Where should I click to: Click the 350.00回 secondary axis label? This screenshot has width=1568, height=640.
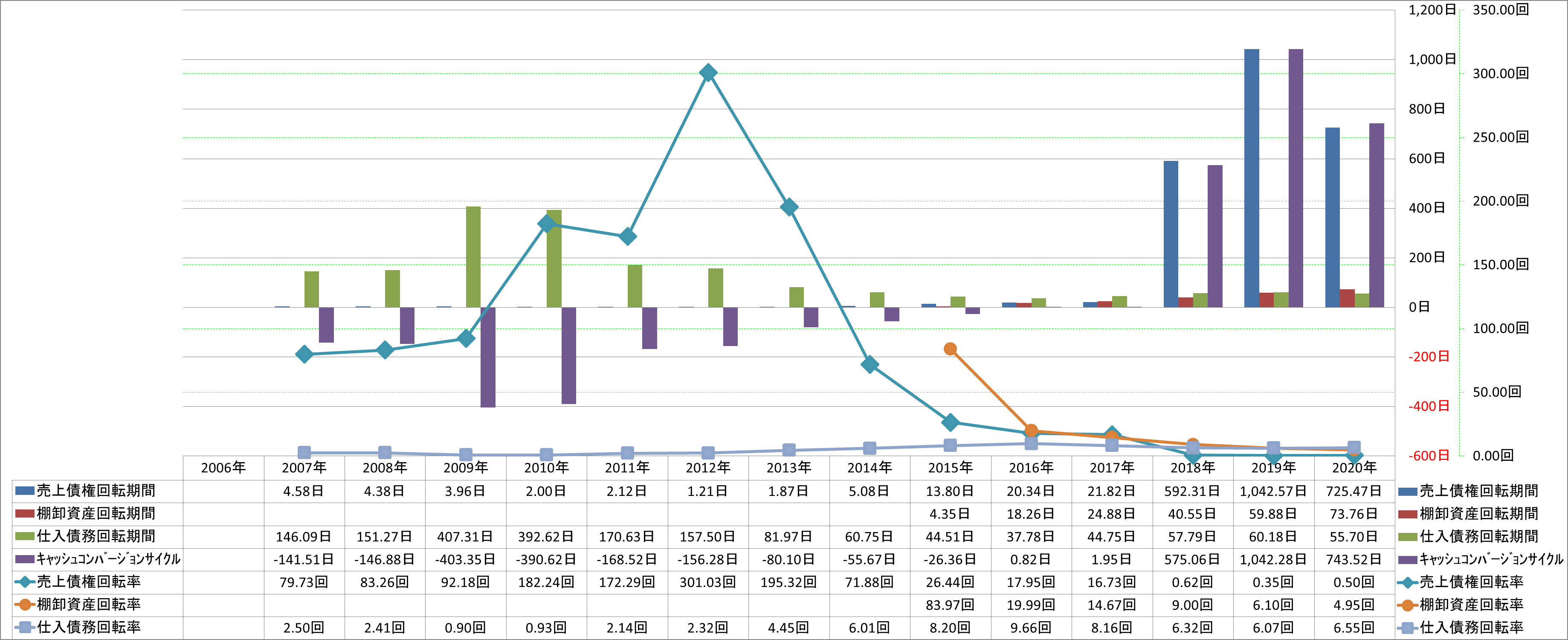(1501, 10)
